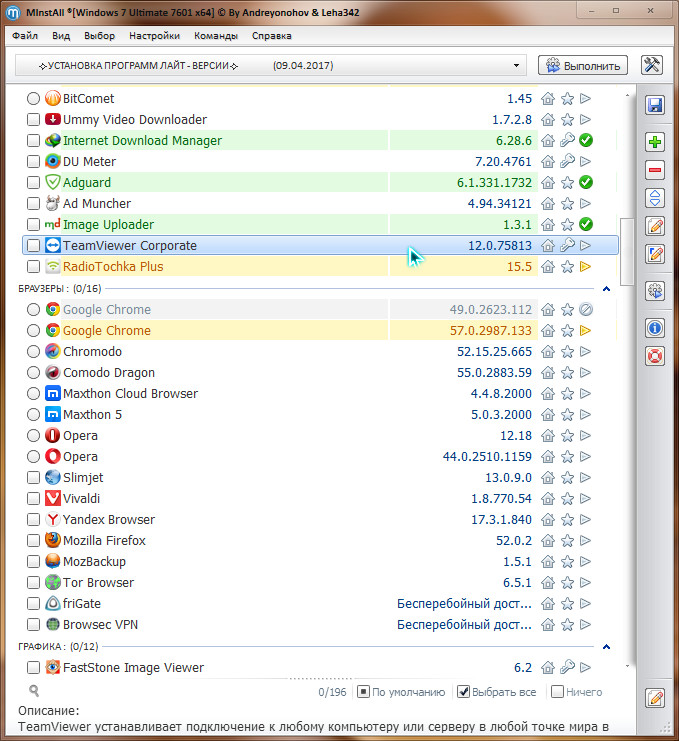The image size is (679, 741).
Task: Click the description edit icon at the bottom of the sidebar
Action: [655, 698]
